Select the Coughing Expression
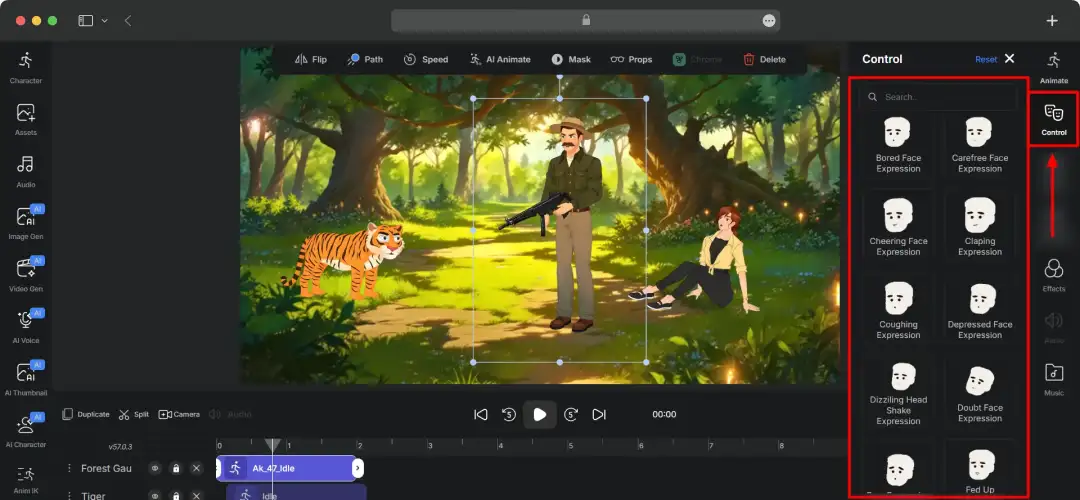 [x=898, y=311]
